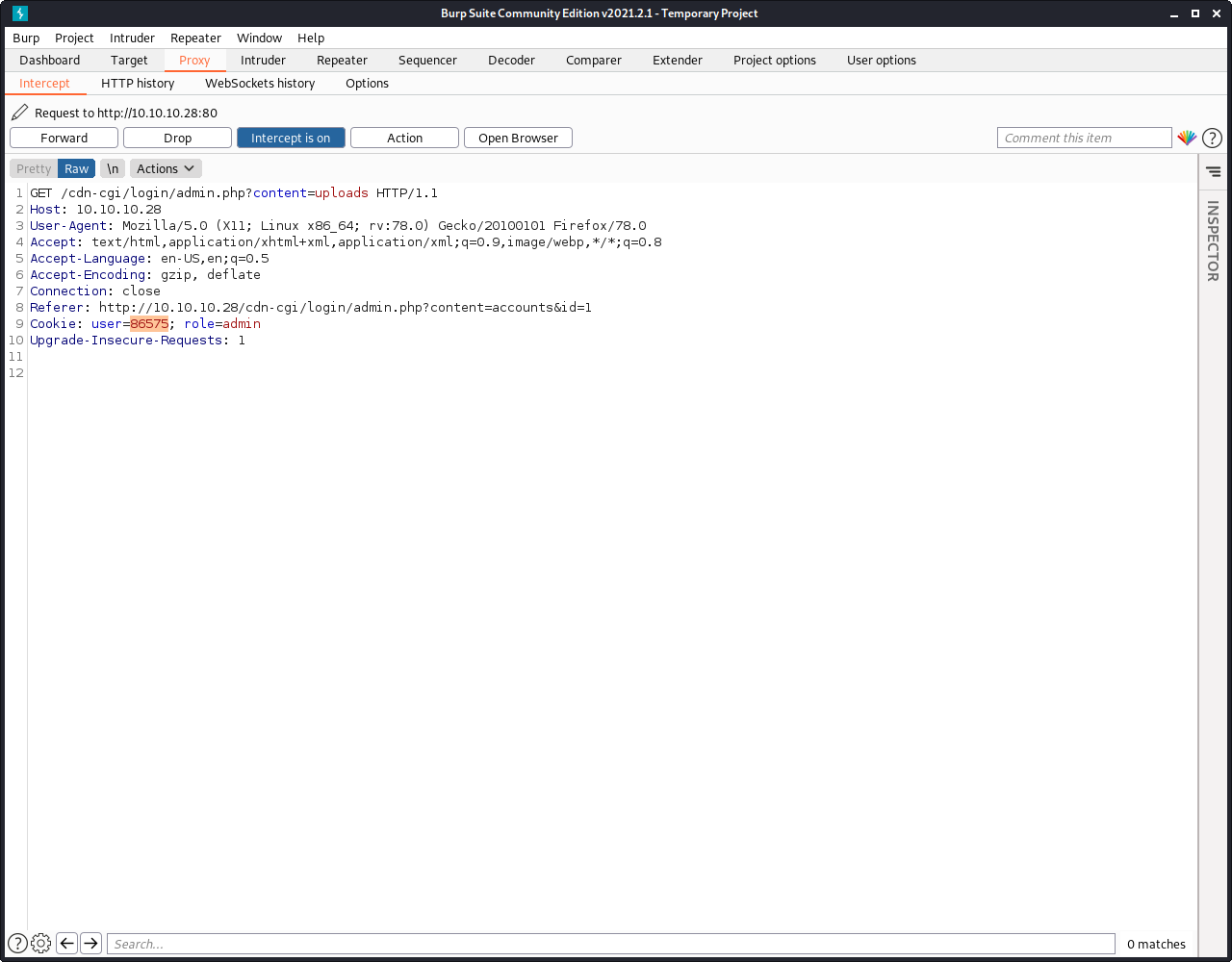Expand the Actions dropdown in editor
1232x962 pixels.
coord(166,168)
